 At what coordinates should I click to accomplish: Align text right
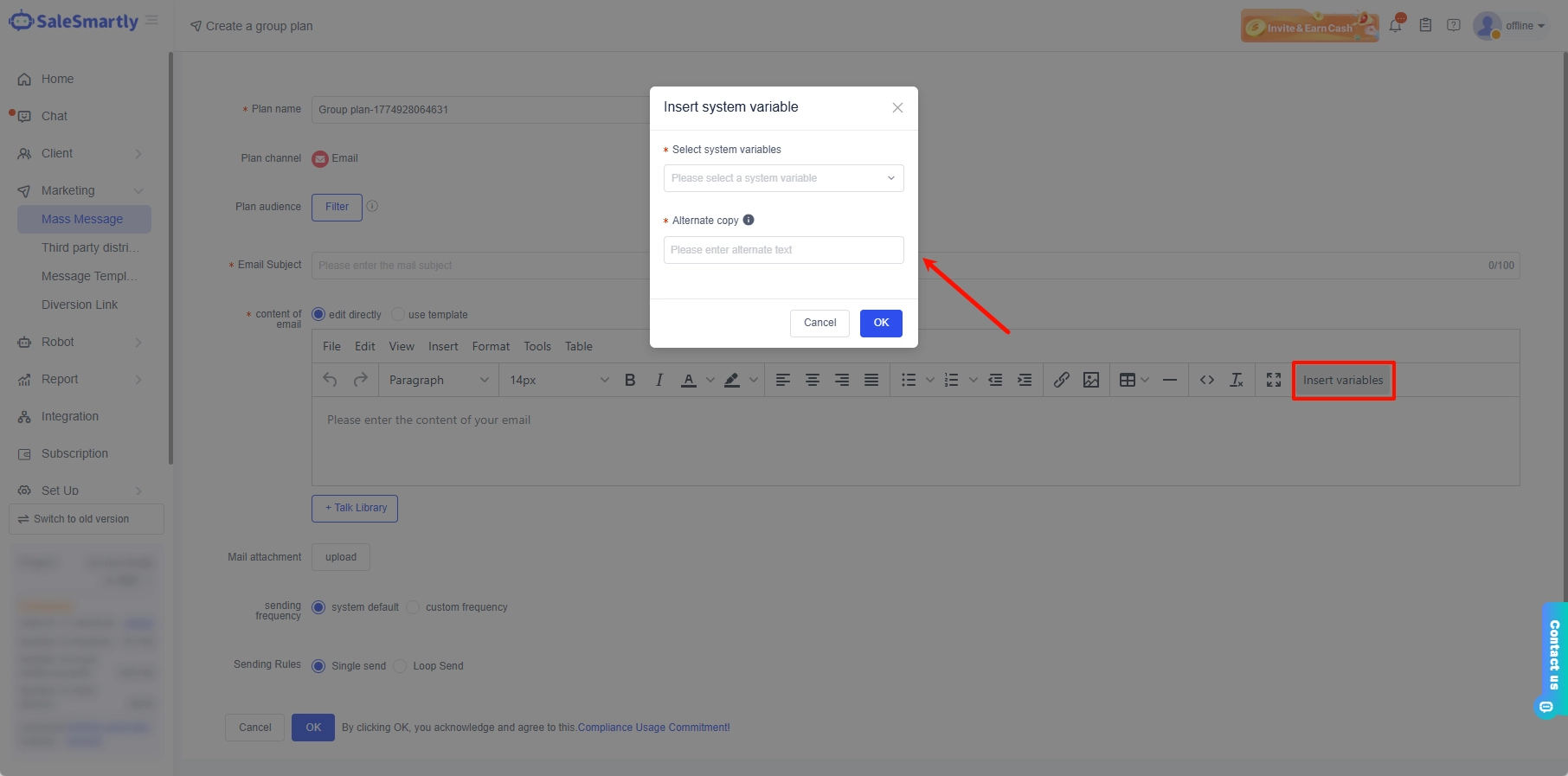point(842,380)
